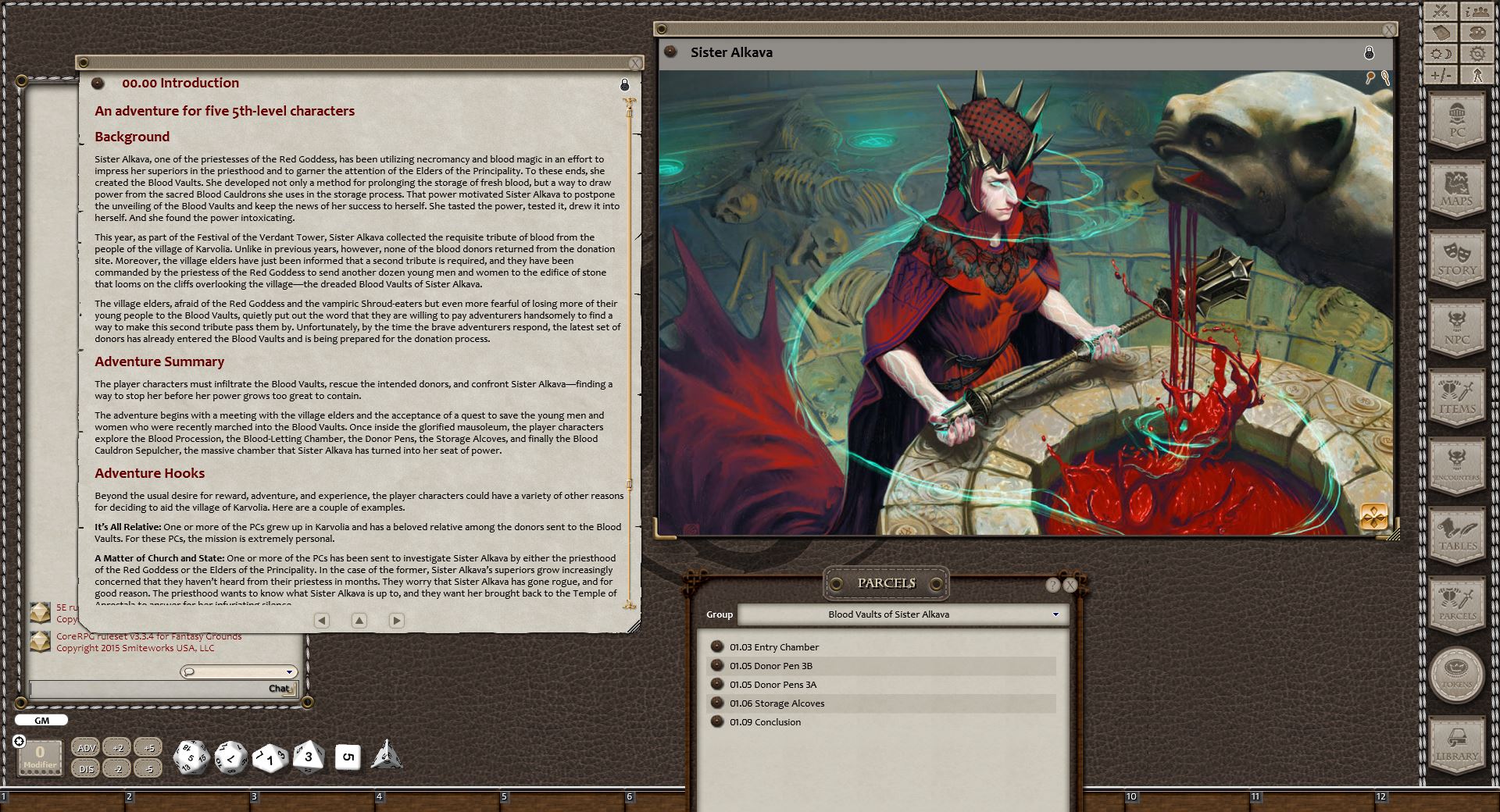This screenshot has height=812, width=1500.
Task: Click the d8 die
Action: tap(308, 757)
